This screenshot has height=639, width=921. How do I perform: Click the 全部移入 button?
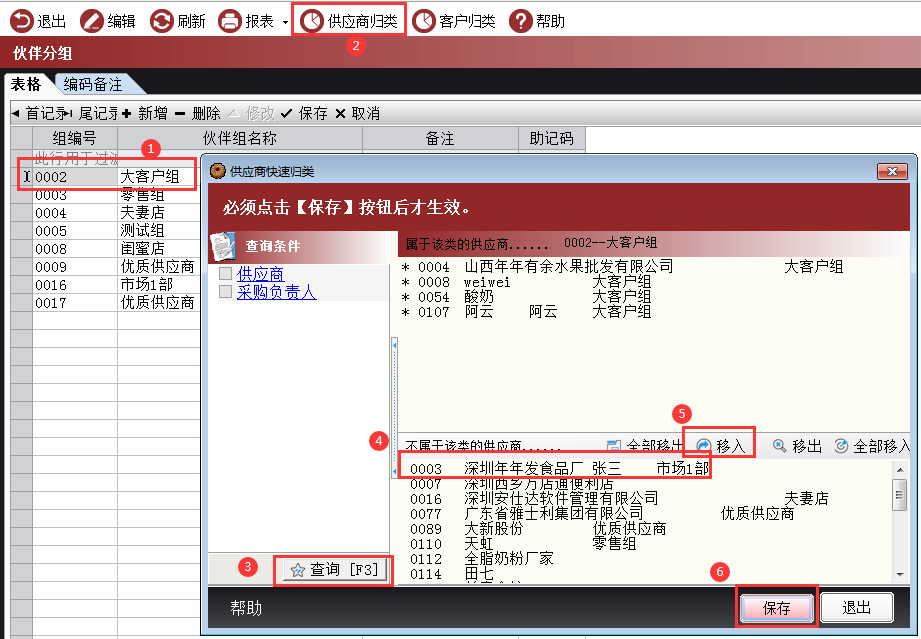[x=872, y=446]
